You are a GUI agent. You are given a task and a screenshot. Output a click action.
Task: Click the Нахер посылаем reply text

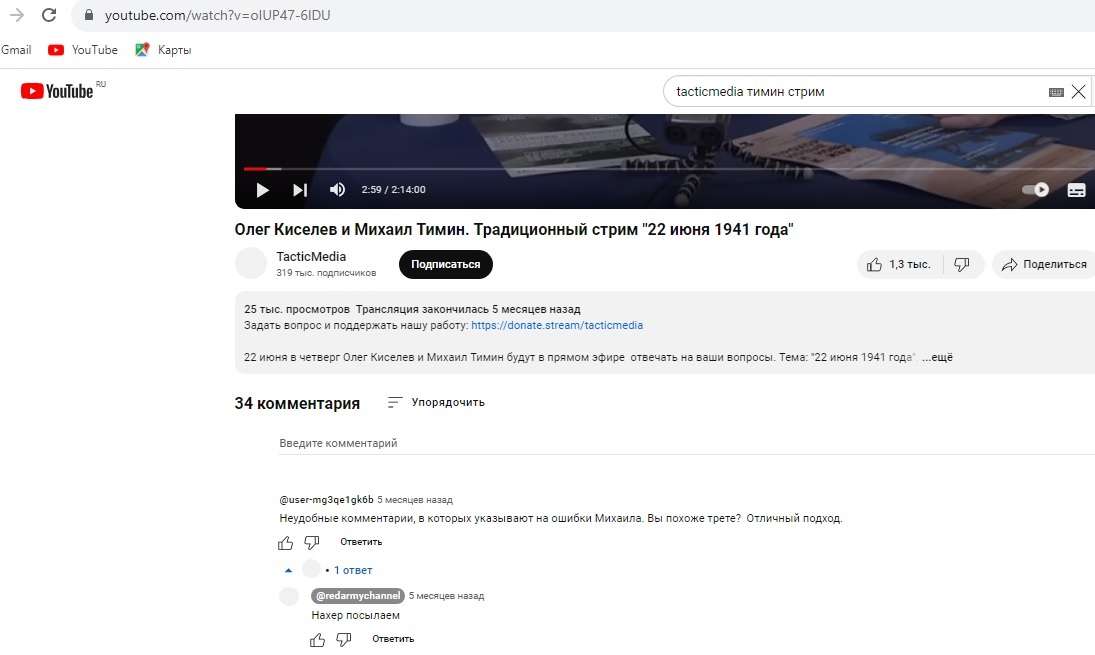pos(355,615)
